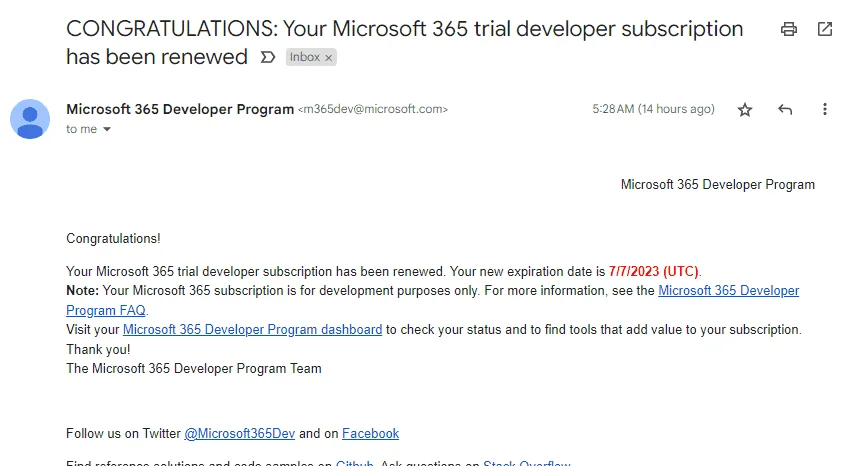This screenshot has height=466, width=850.
Task: Reply using the arrow icon
Action: [x=785, y=109]
